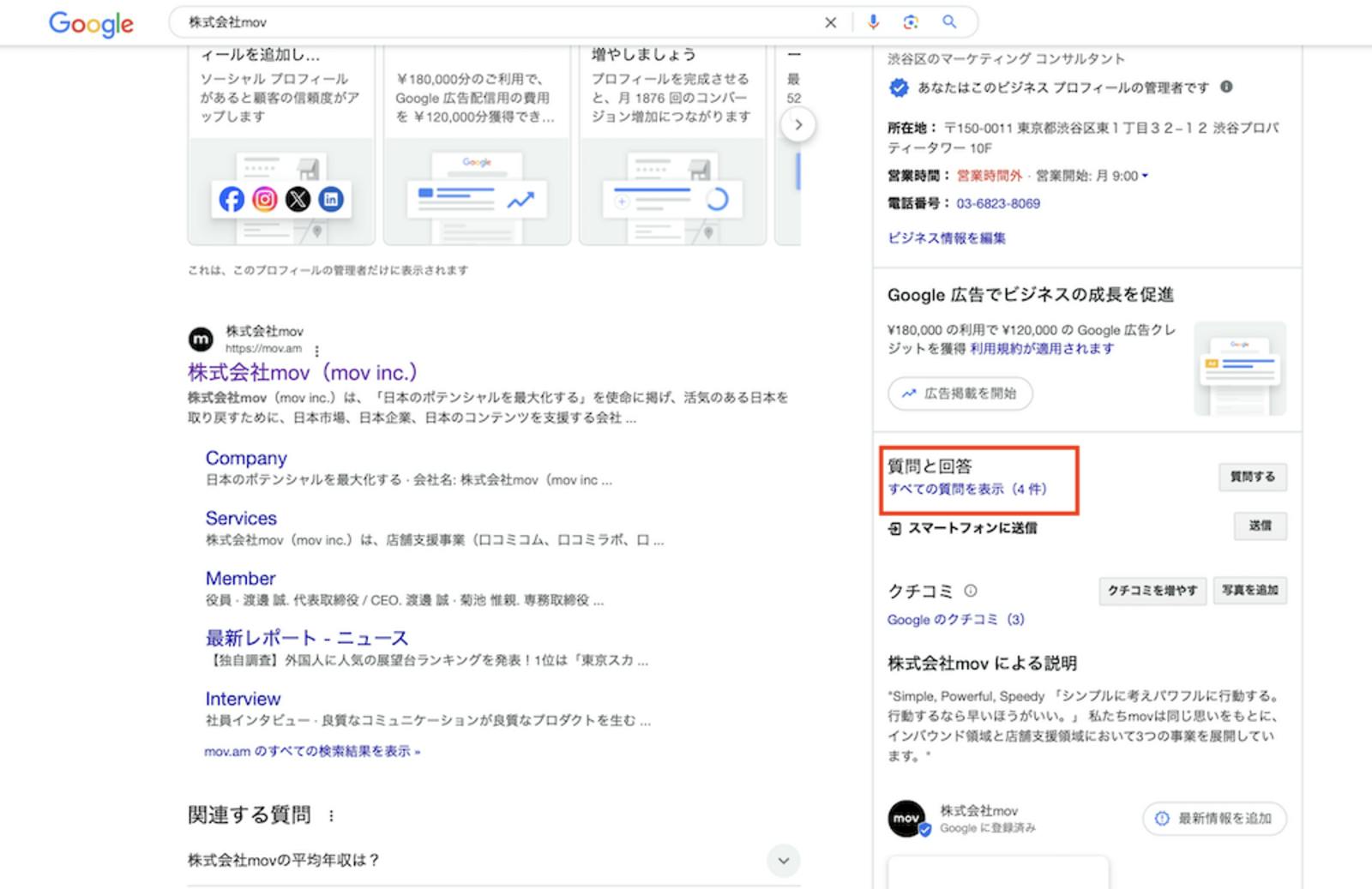Click the mov profile avatar in the knowledge panel
Screen dimensions: 1372x889
coord(907,819)
